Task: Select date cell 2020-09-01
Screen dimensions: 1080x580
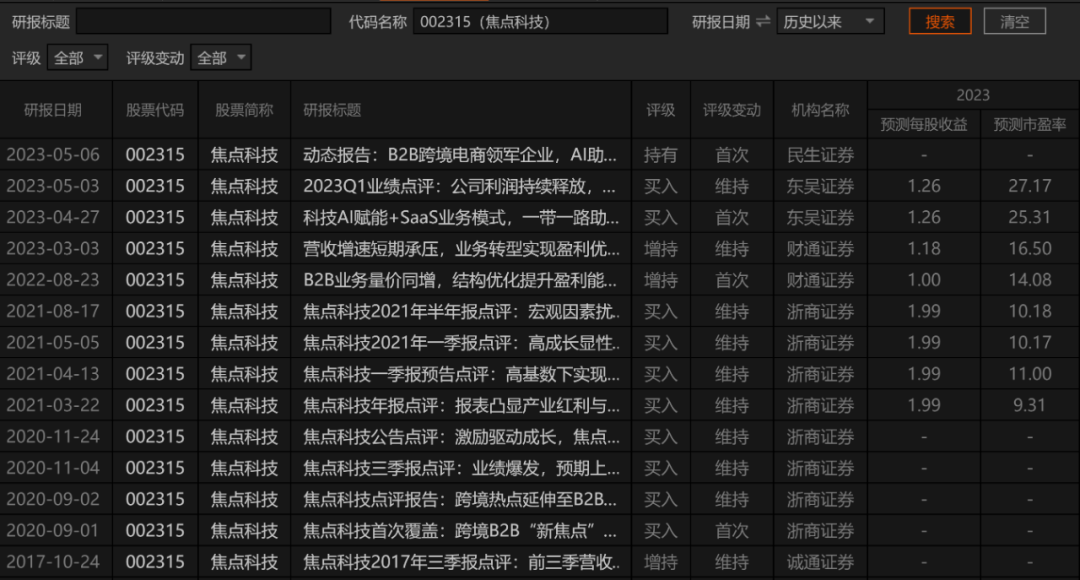Action: pos(53,531)
